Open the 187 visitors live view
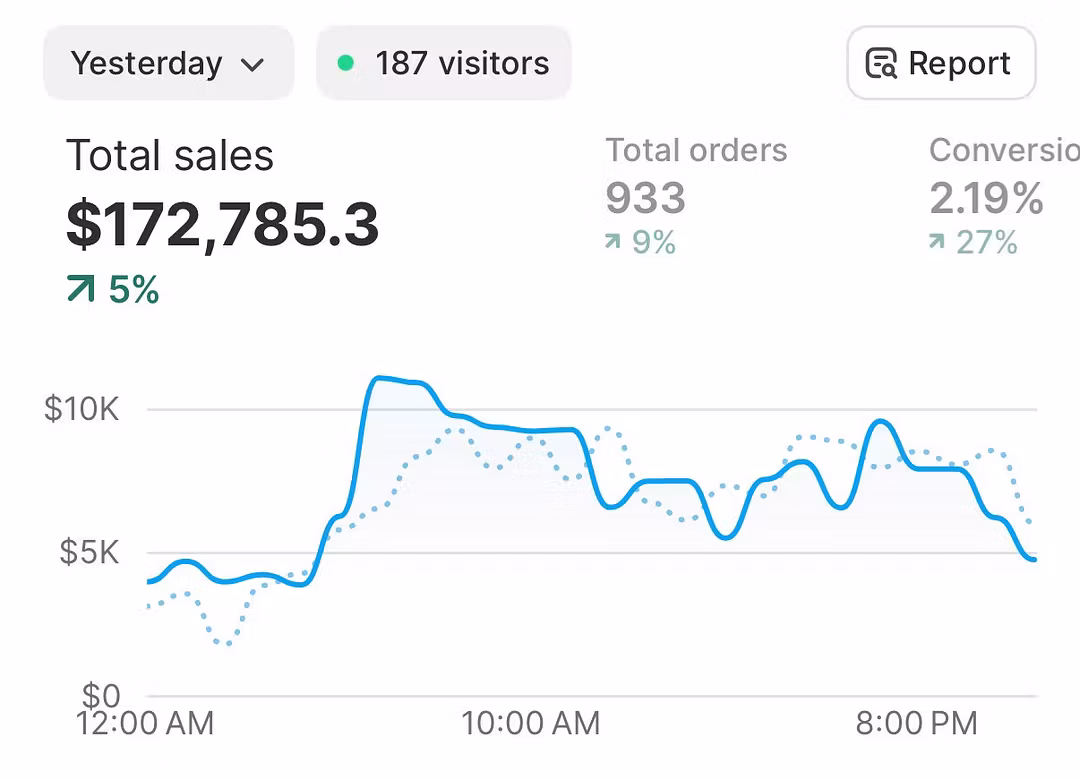This screenshot has height=780, width=1080. [444, 64]
